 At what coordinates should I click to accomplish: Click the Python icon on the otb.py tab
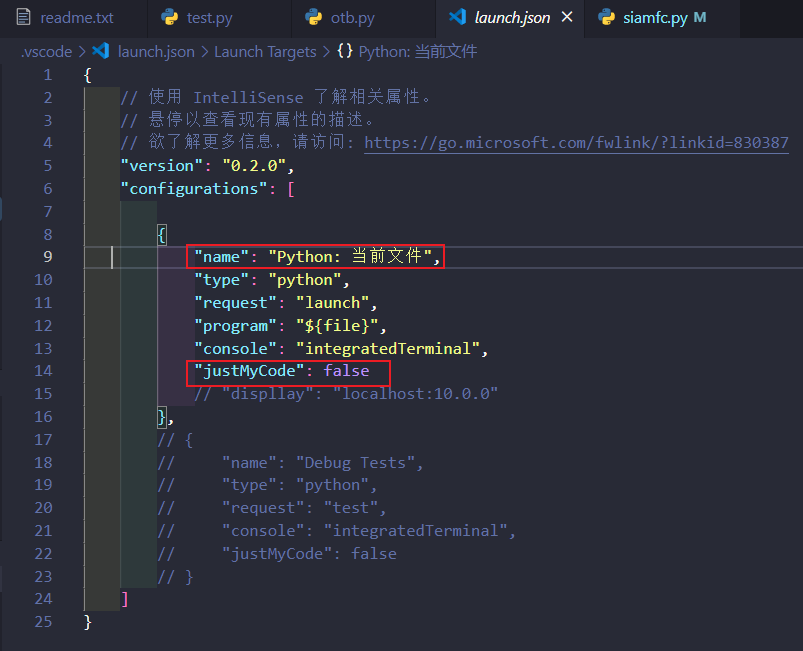pos(316,17)
